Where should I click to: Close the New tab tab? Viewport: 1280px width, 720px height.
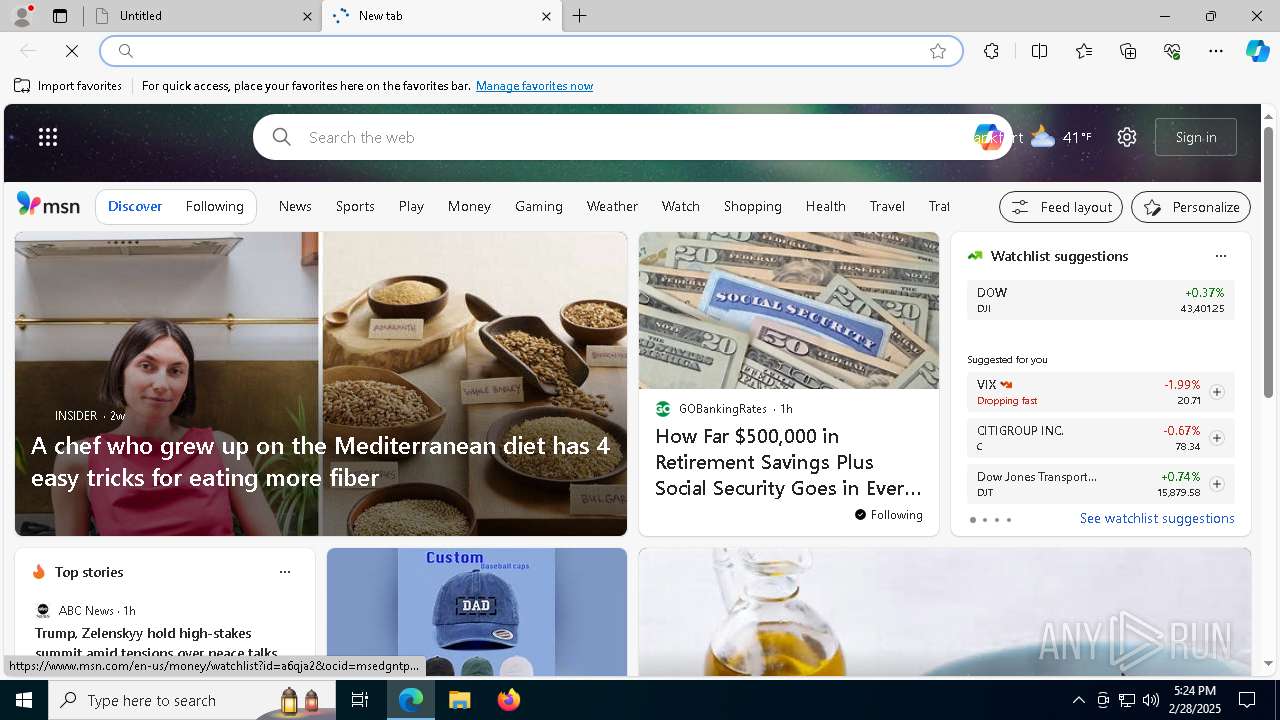point(546,16)
